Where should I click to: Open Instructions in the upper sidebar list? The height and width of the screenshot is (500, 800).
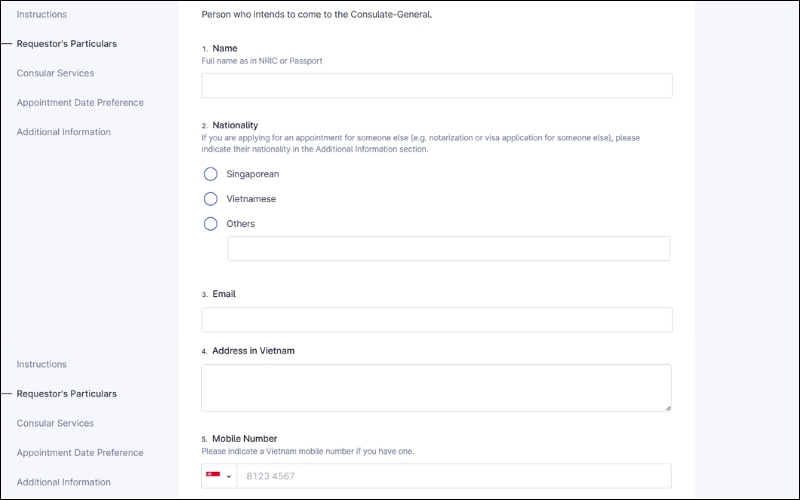point(42,15)
